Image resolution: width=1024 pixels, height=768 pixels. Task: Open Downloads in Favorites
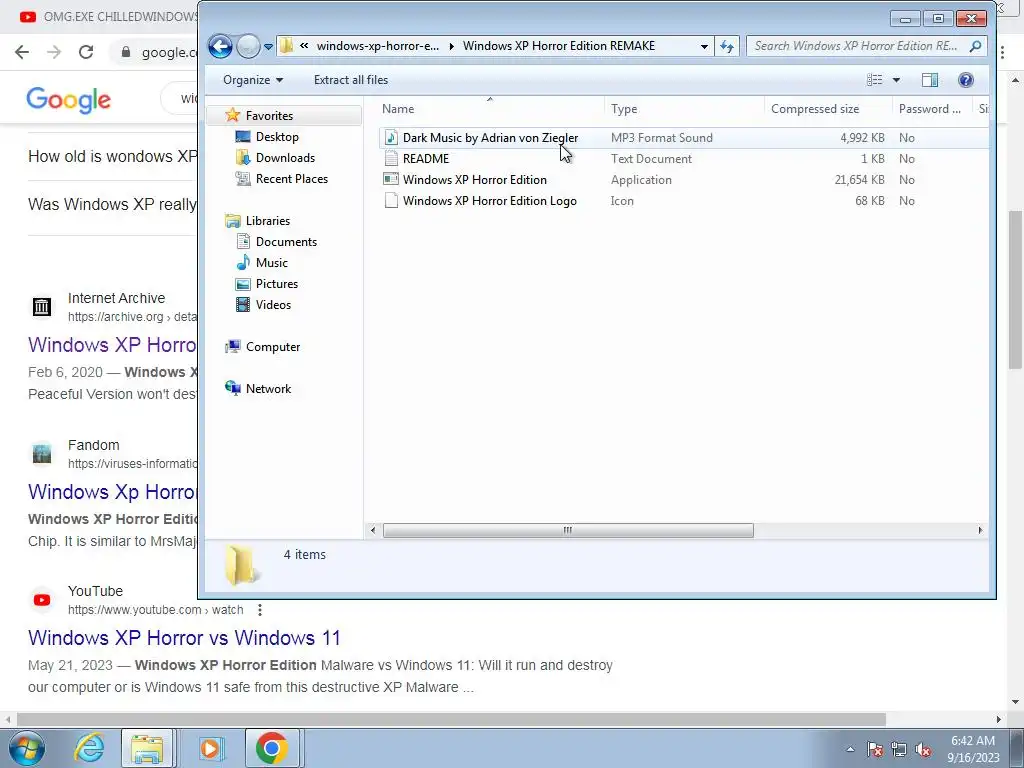coord(285,157)
